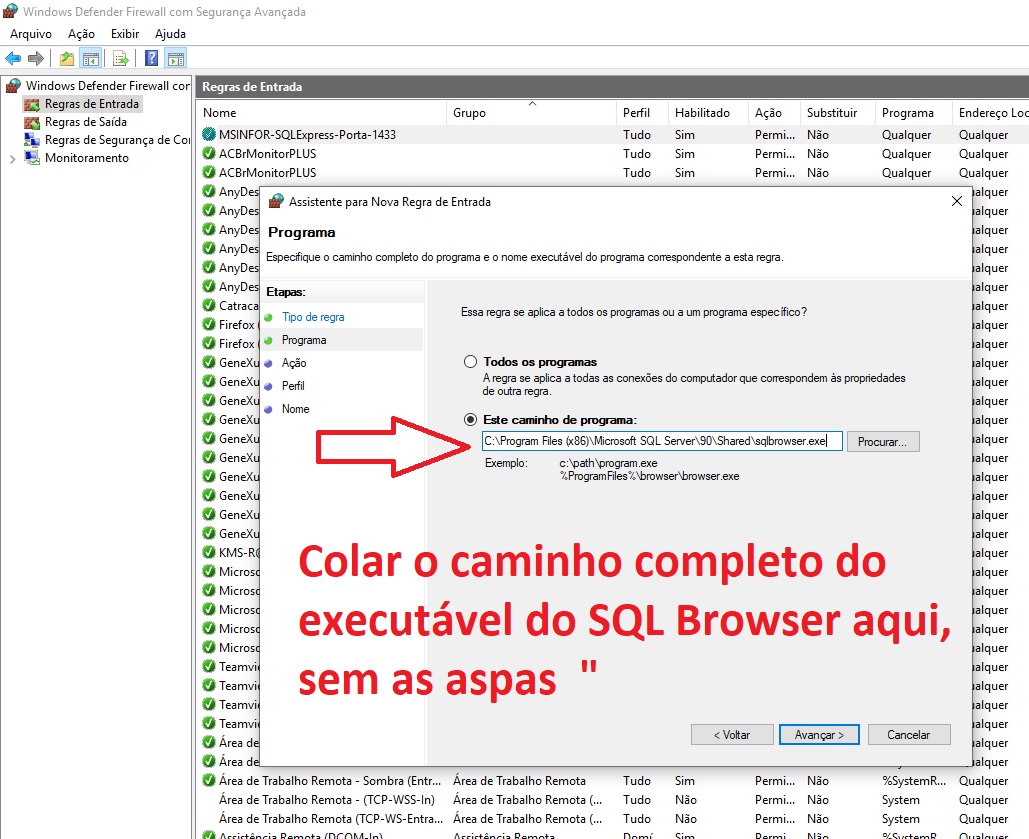Select Regras de Segurança de Conexão tree item
Screen dimensions: 1029x839
[x=117, y=140]
